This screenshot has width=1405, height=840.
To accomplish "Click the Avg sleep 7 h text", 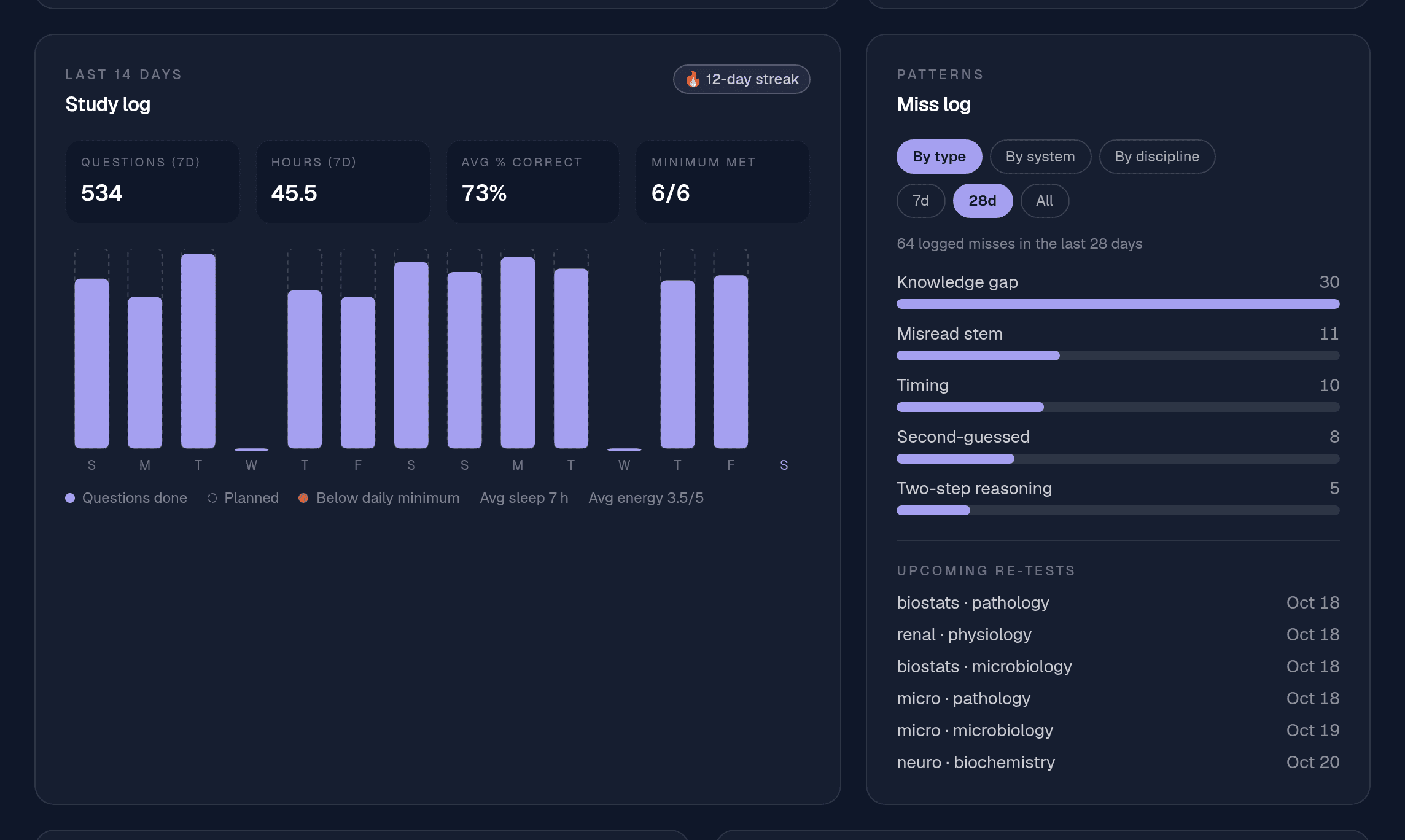I will [x=524, y=498].
